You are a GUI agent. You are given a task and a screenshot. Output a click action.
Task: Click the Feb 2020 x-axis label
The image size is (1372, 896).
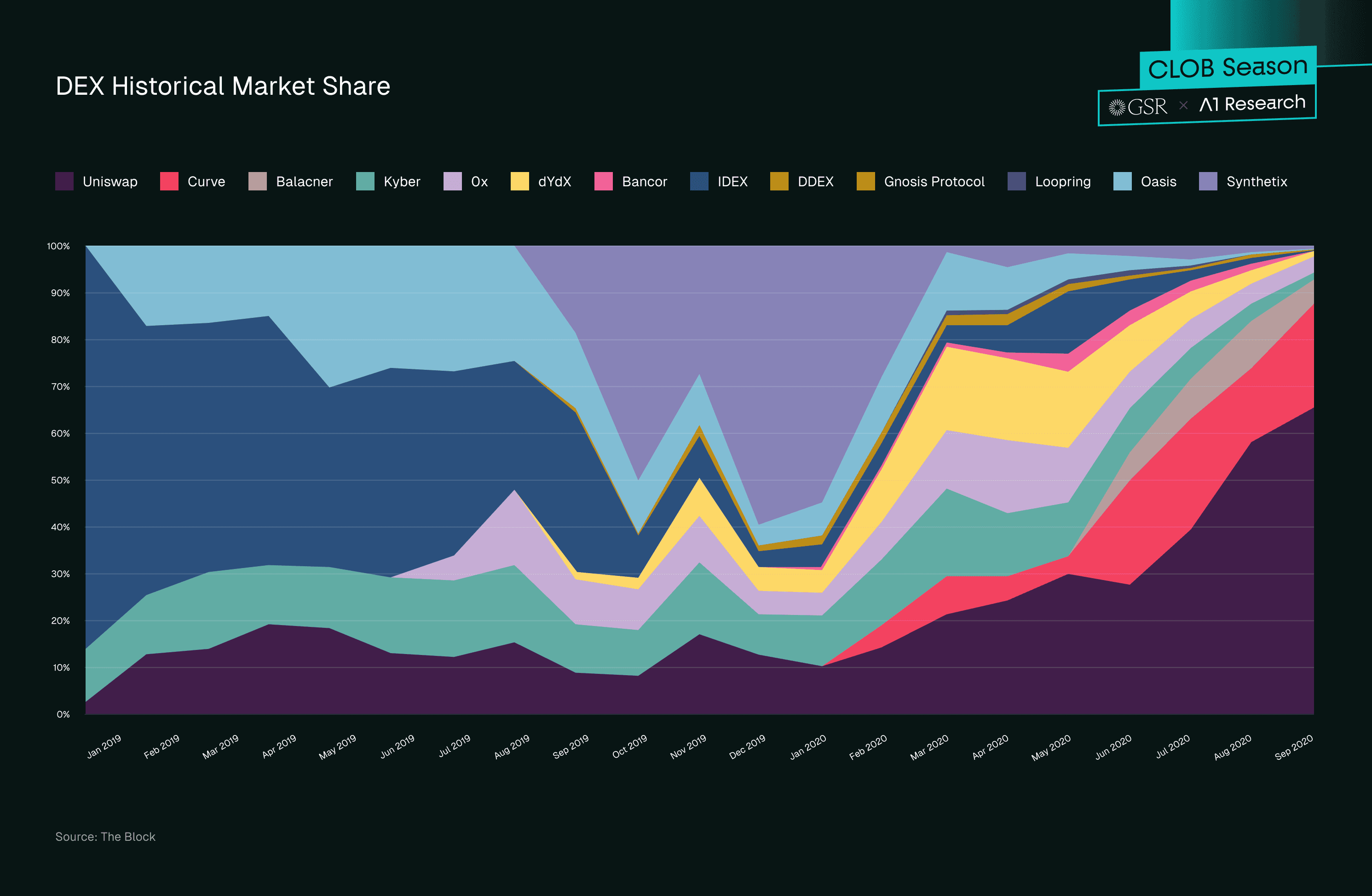tap(868, 747)
